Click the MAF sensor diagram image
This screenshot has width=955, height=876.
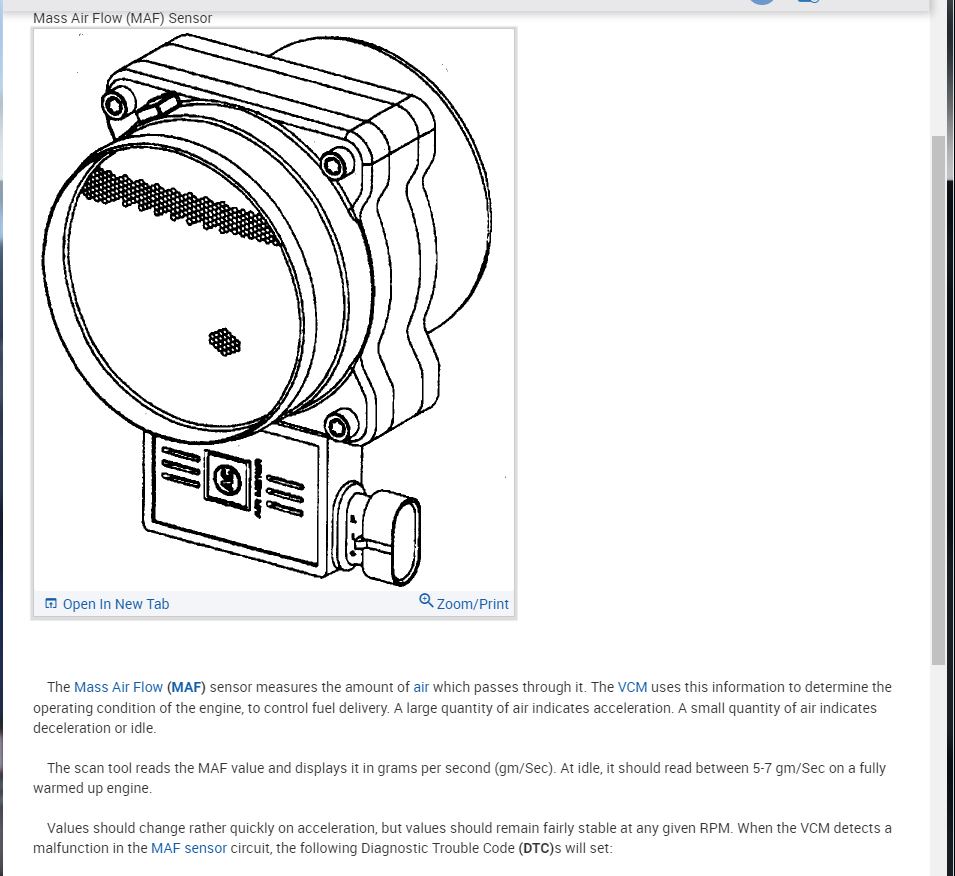pos(273,310)
